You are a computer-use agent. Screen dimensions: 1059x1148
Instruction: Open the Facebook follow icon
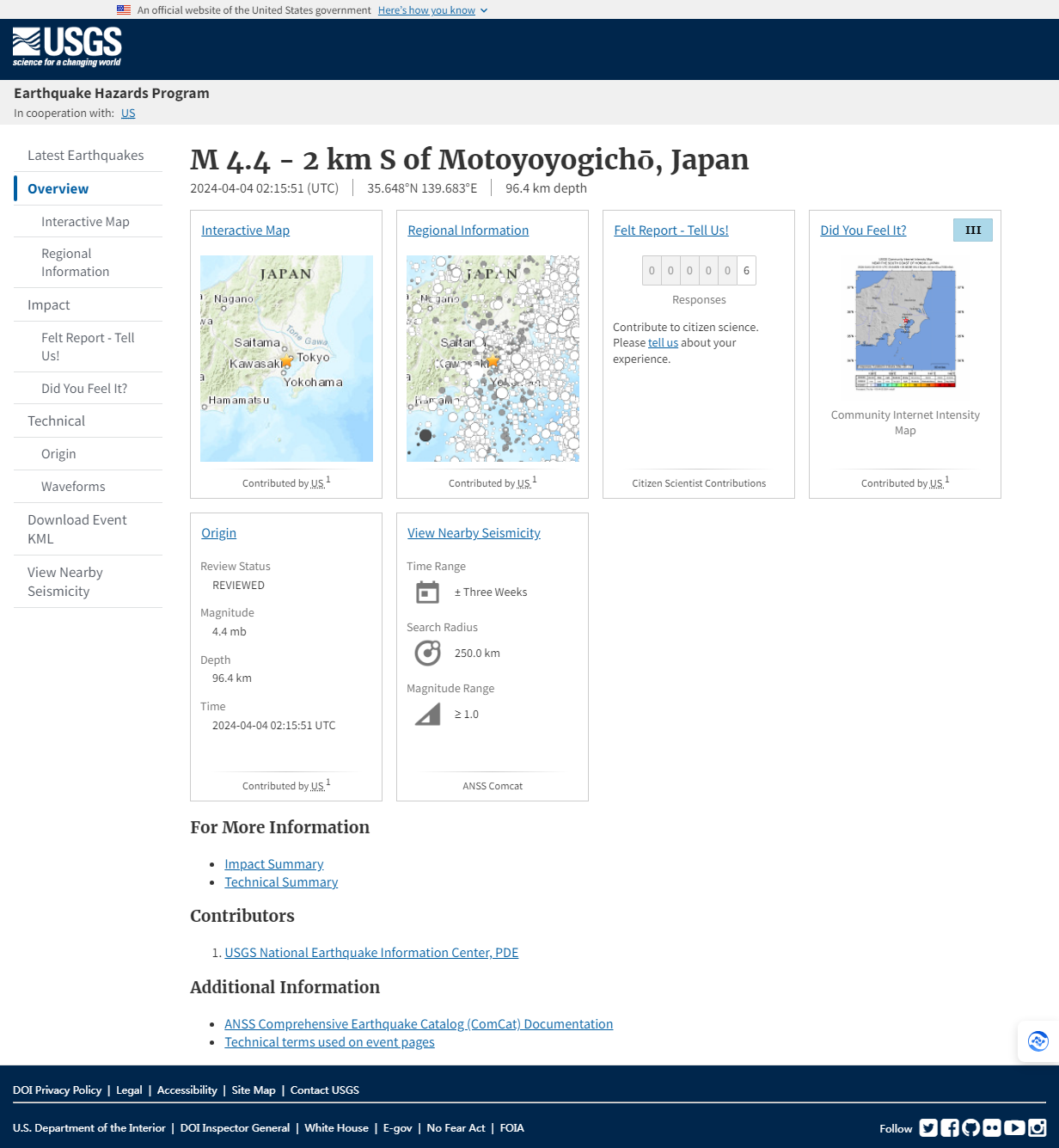tap(950, 1127)
